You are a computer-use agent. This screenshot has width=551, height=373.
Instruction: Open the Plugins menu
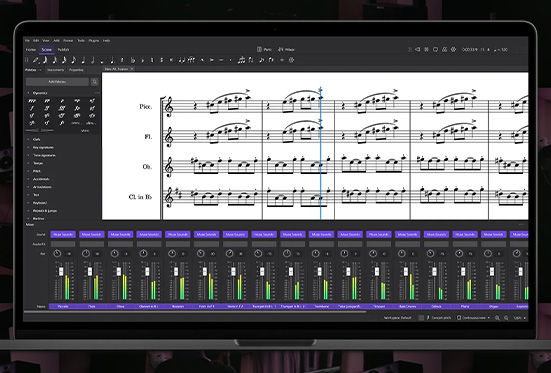[94, 41]
